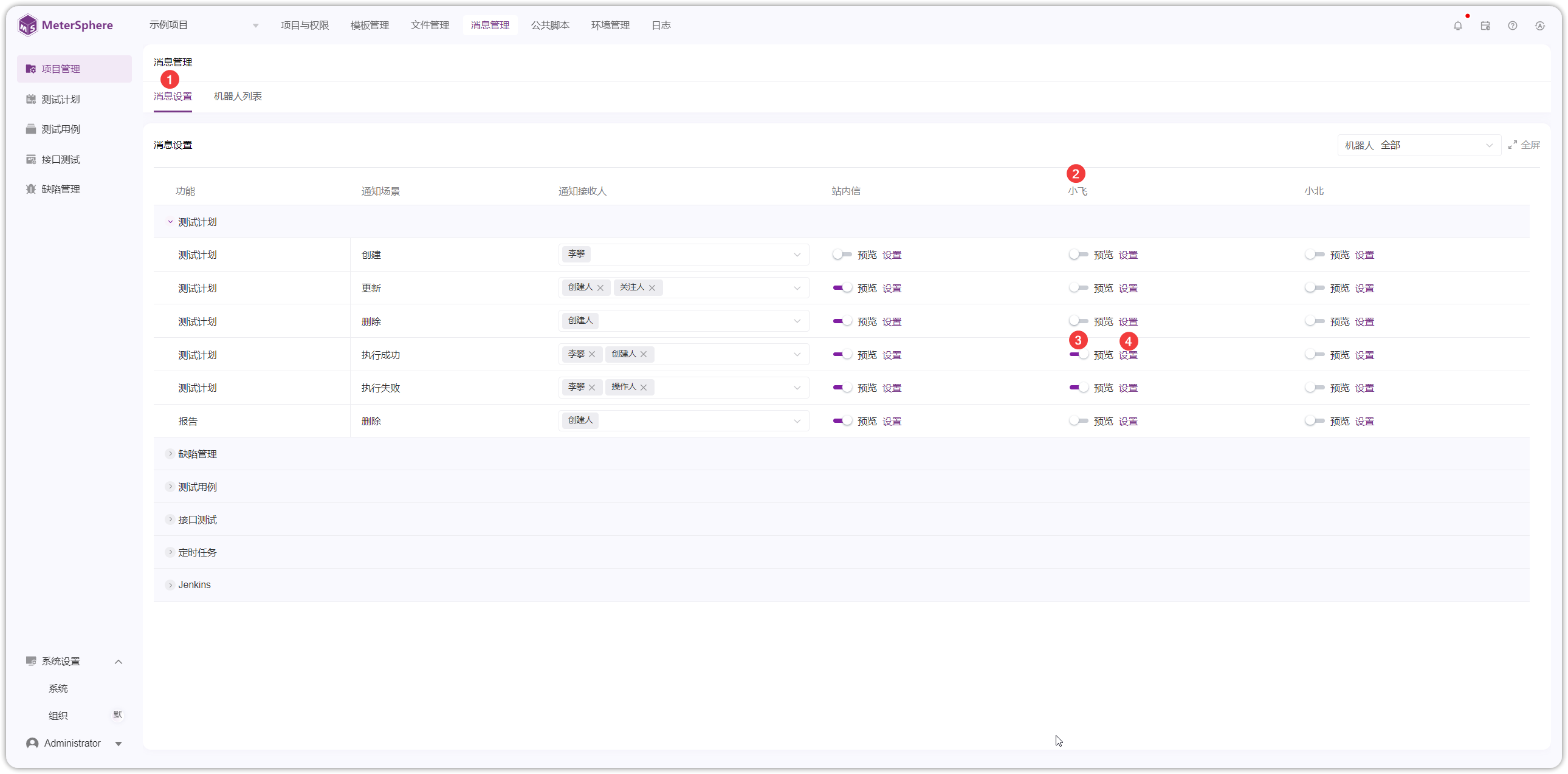Viewport: 1568px width, 774px height.
Task: Click the 接口测试 sidebar icon
Action: point(30,159)
